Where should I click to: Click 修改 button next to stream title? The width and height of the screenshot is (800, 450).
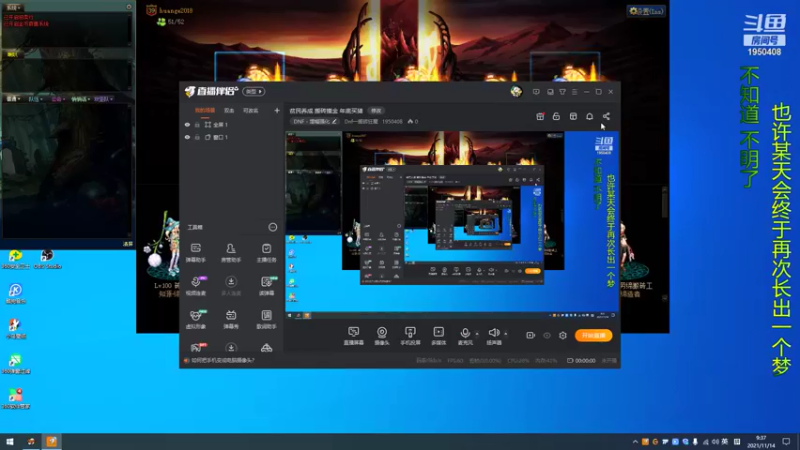point(376,111)
